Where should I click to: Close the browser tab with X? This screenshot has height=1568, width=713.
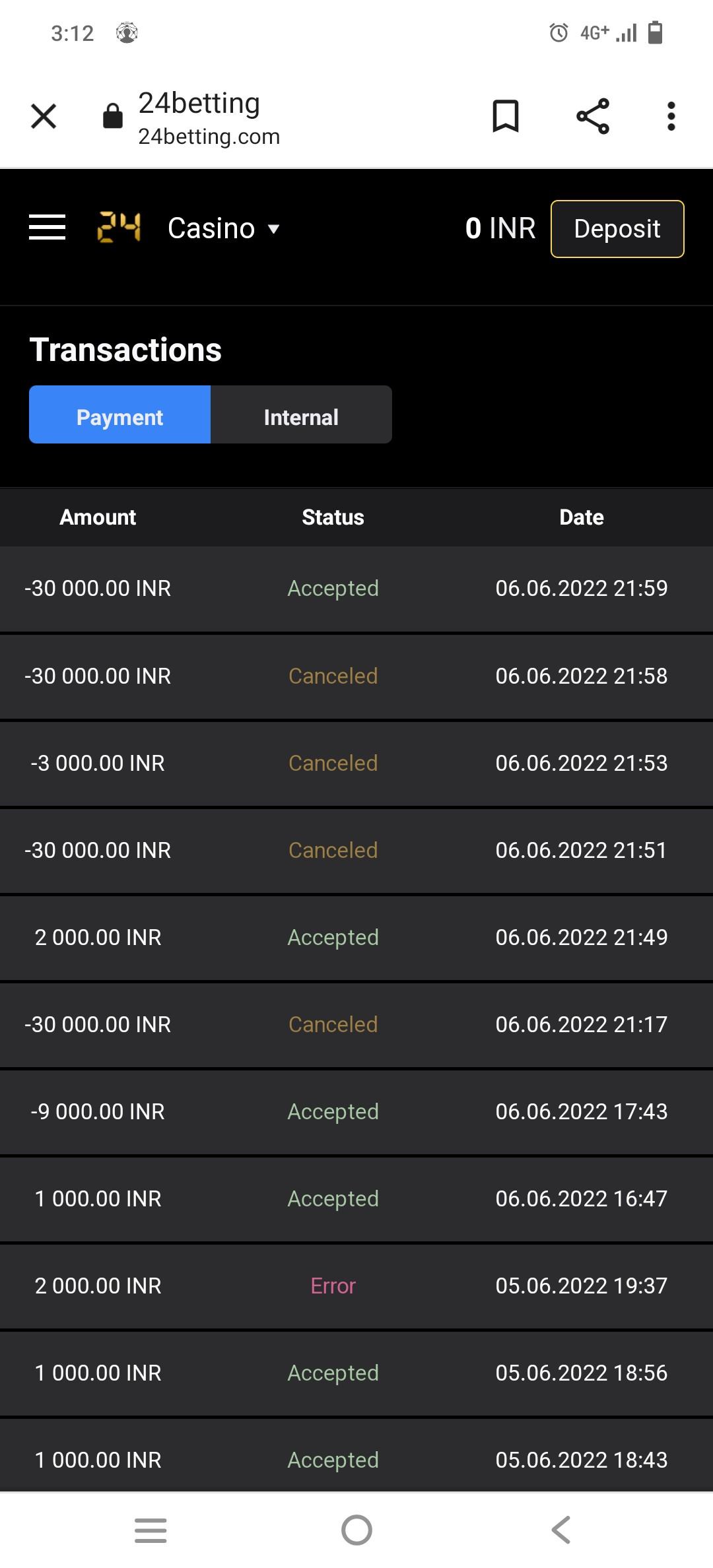(x=44, y=117)
